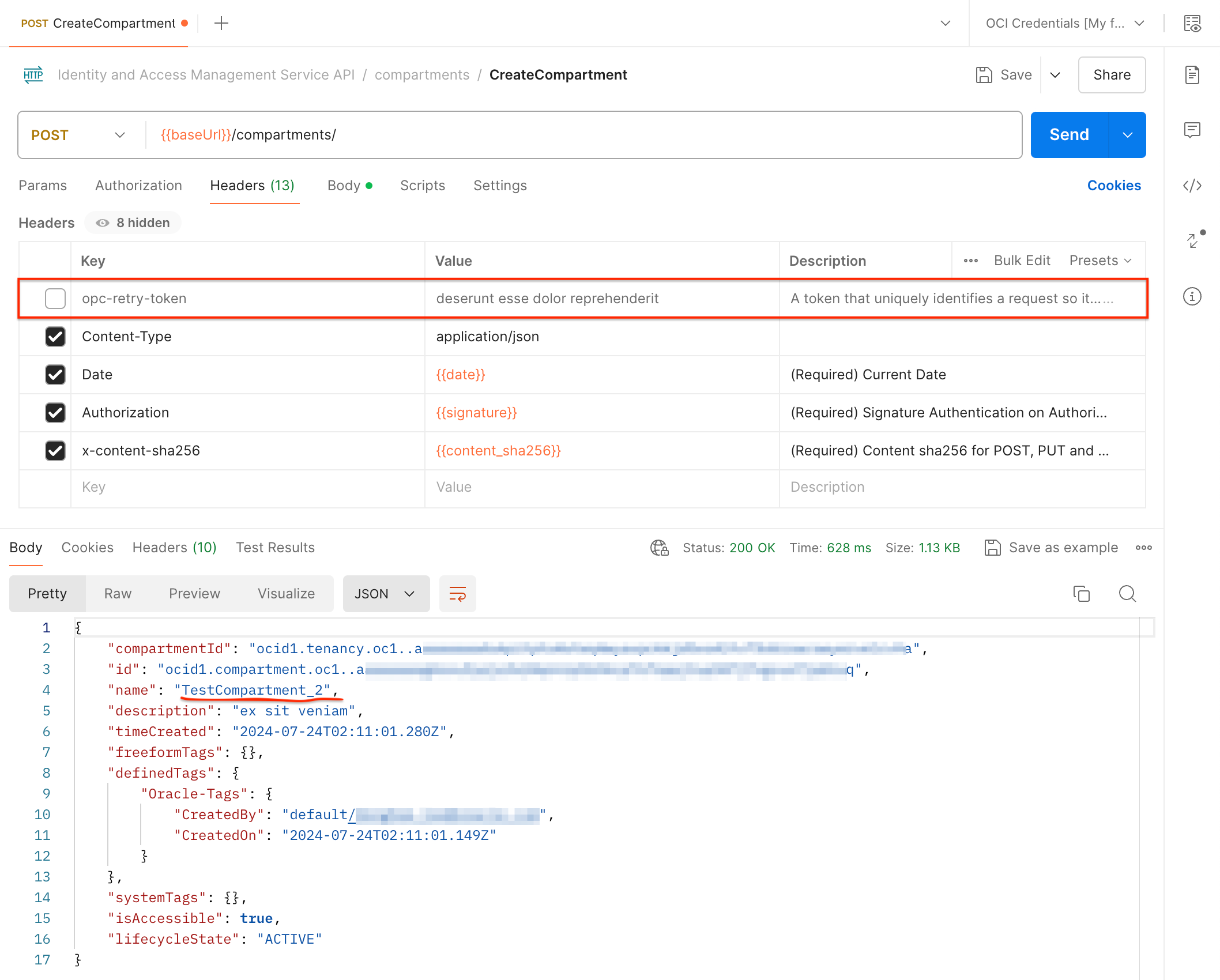Expand Send button options arrow
Viewport: 1220px width, 980px height.
pos(1127,135)
